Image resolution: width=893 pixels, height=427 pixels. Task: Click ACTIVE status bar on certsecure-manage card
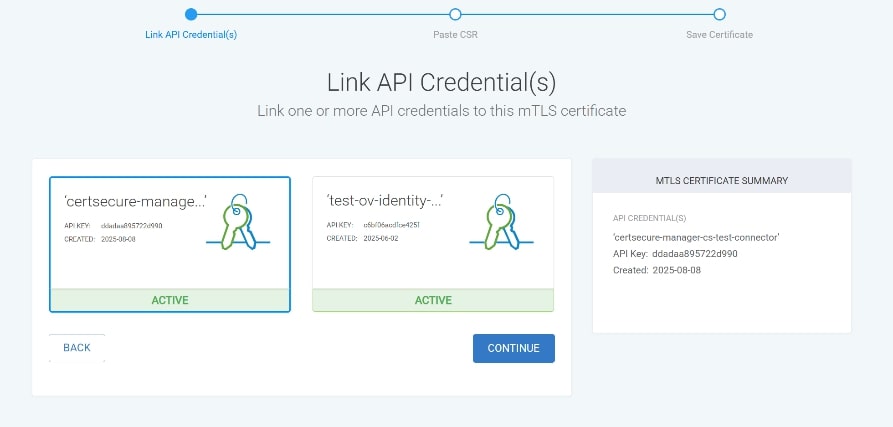coord(170,300)
